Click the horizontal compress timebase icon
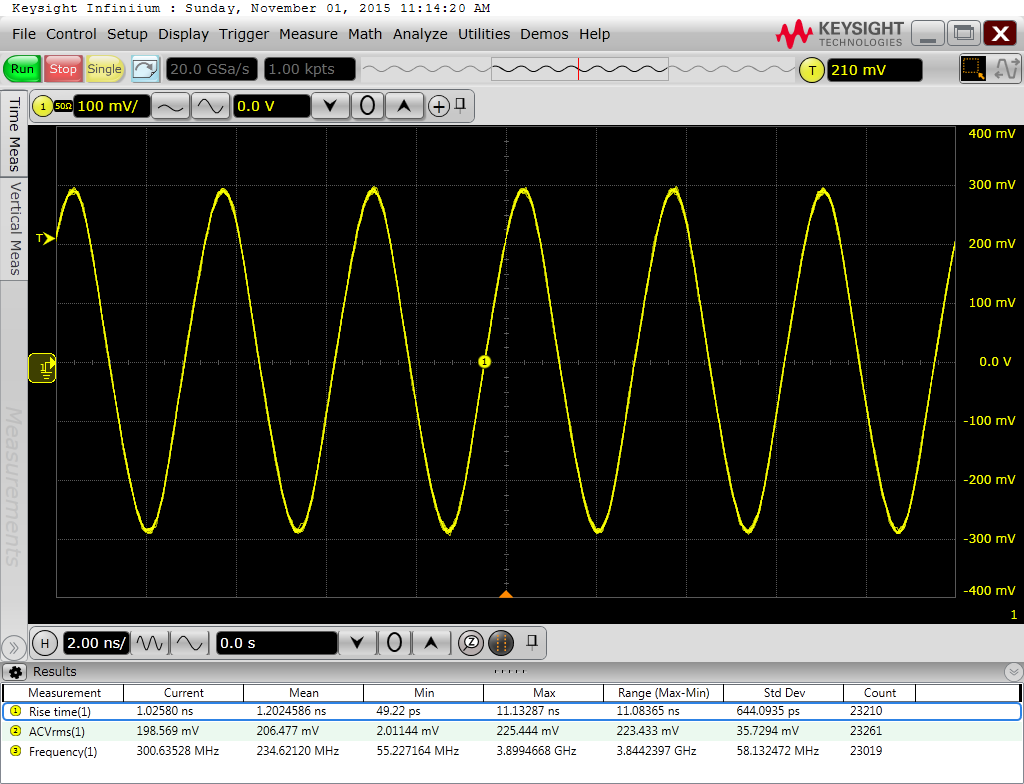Image resolution: width=1024 pixels, height=784 pixels. pos(151,643)
